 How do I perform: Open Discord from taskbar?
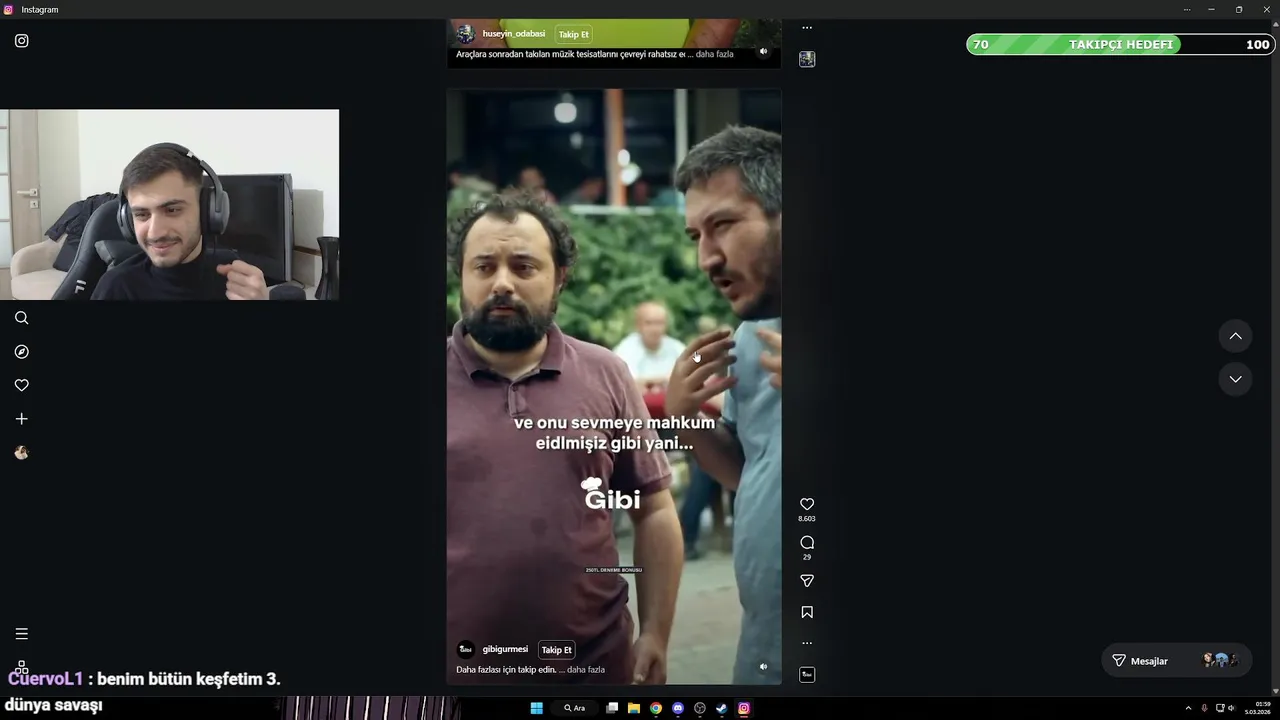pos(678,708)
